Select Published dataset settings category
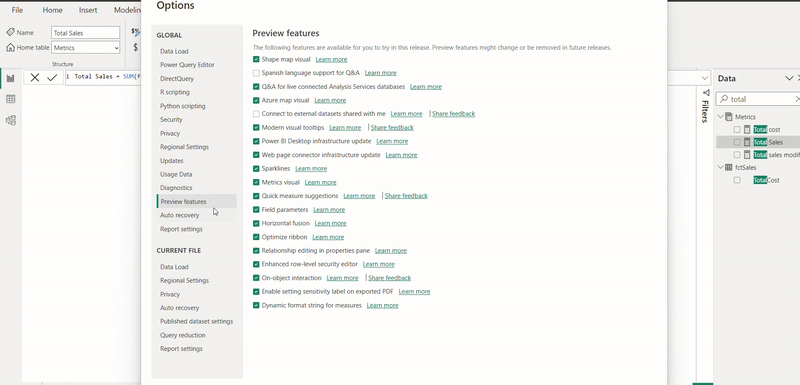Image resolution: width=800 pixels, height=385 pixels. pyautogui.click(x=196, y=321)
